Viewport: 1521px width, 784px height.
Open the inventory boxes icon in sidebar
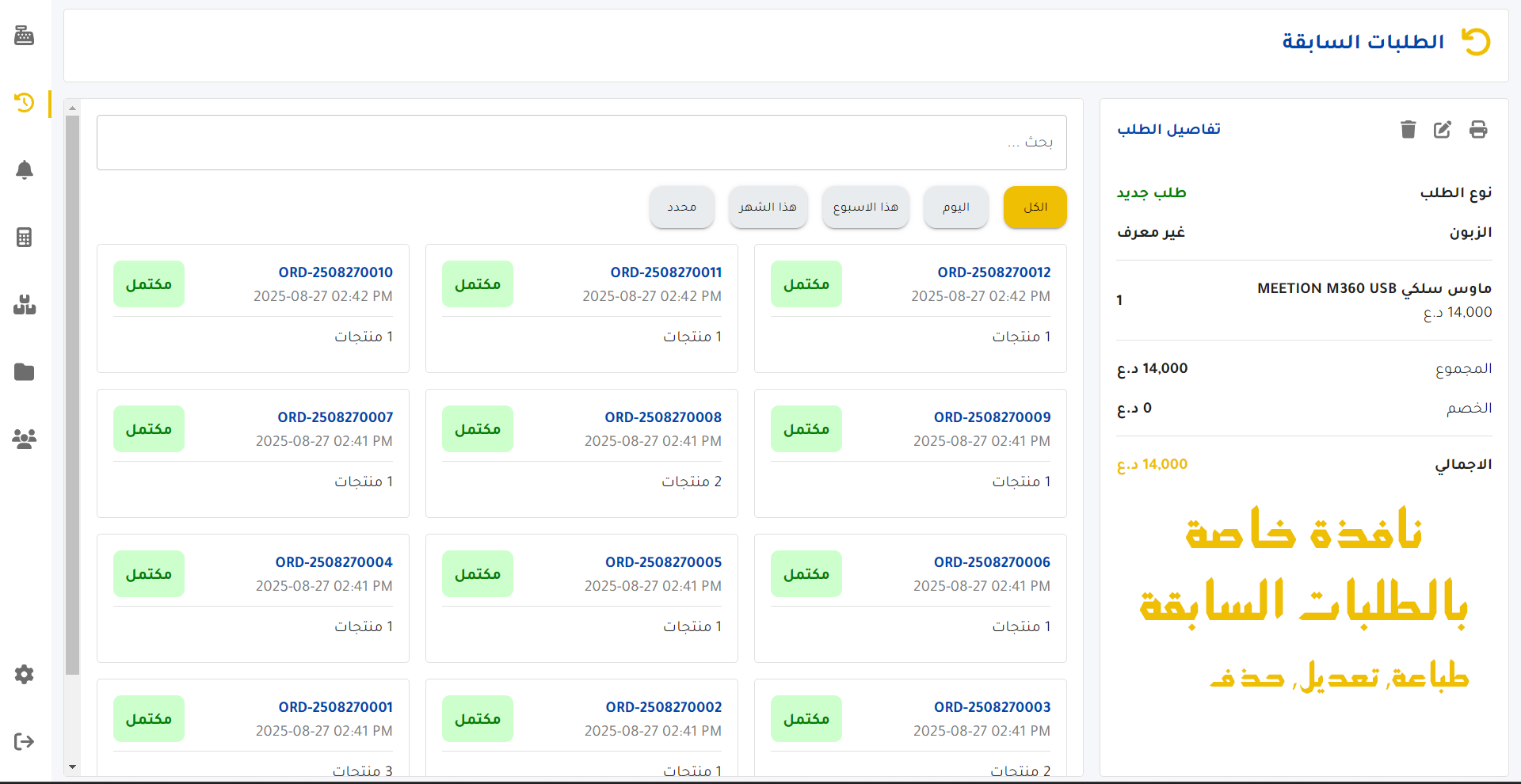pos(24,305)
